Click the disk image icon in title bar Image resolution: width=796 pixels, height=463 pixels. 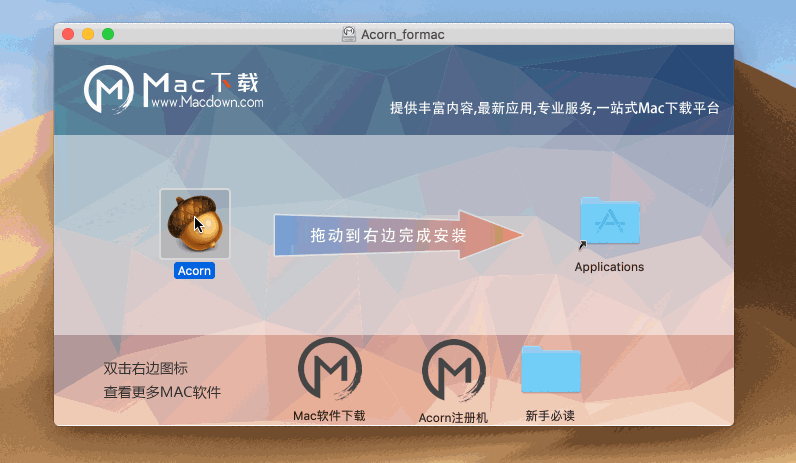[x=349, y=34]
